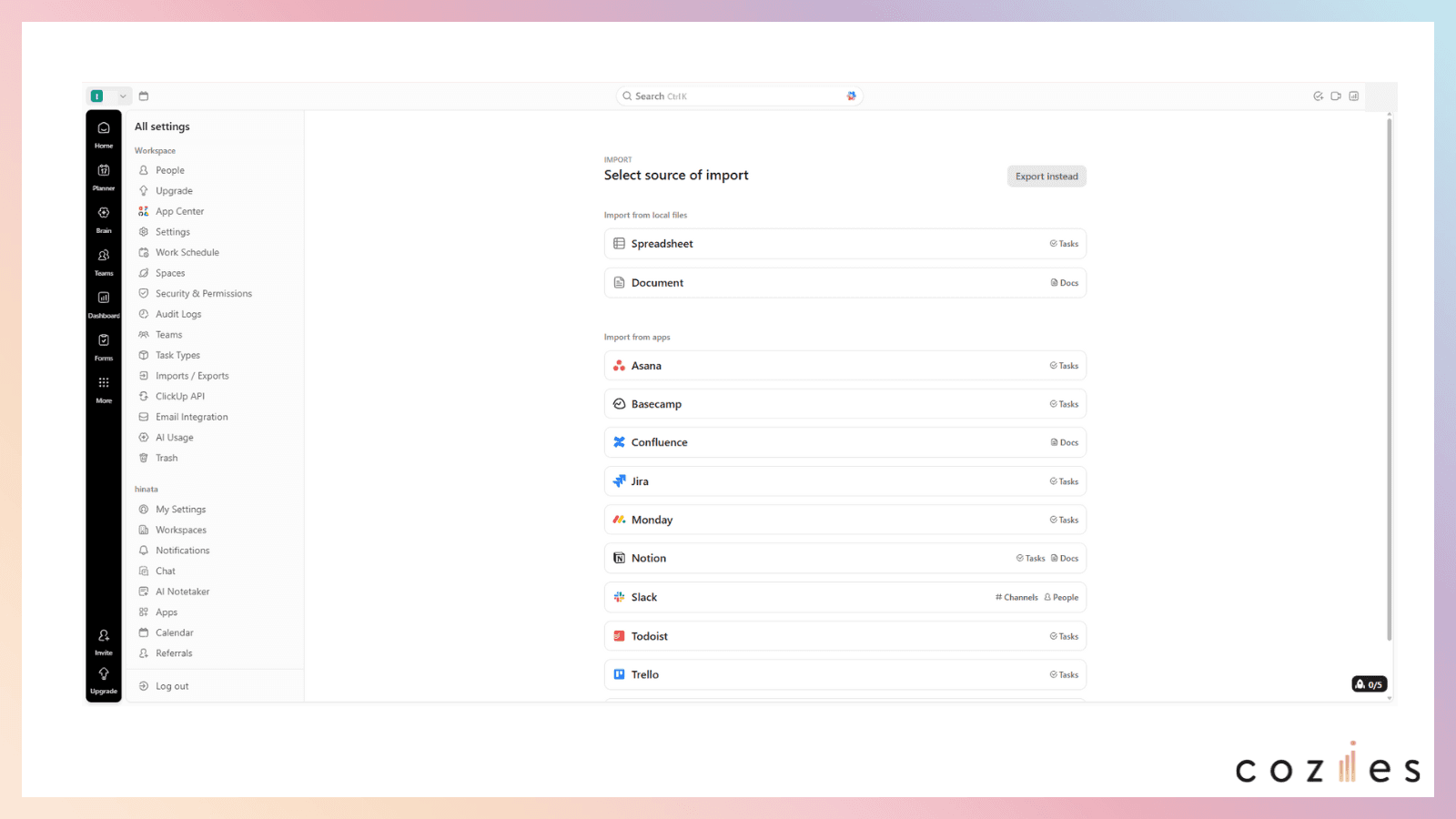Image resolution: width=1456 pixels, height=819 pixels.
Task: Open Notifications settings
Action: [x=183, y=551]
